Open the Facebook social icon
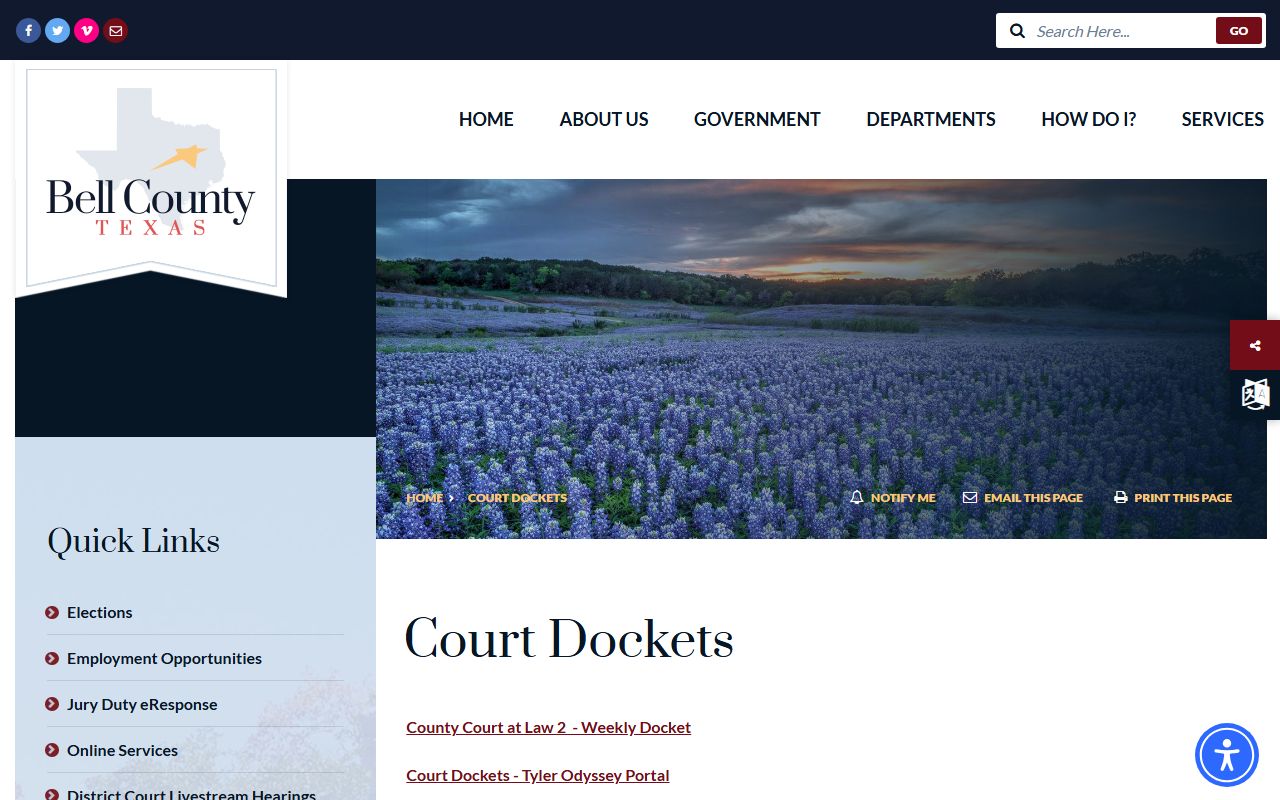 (28, 31)
